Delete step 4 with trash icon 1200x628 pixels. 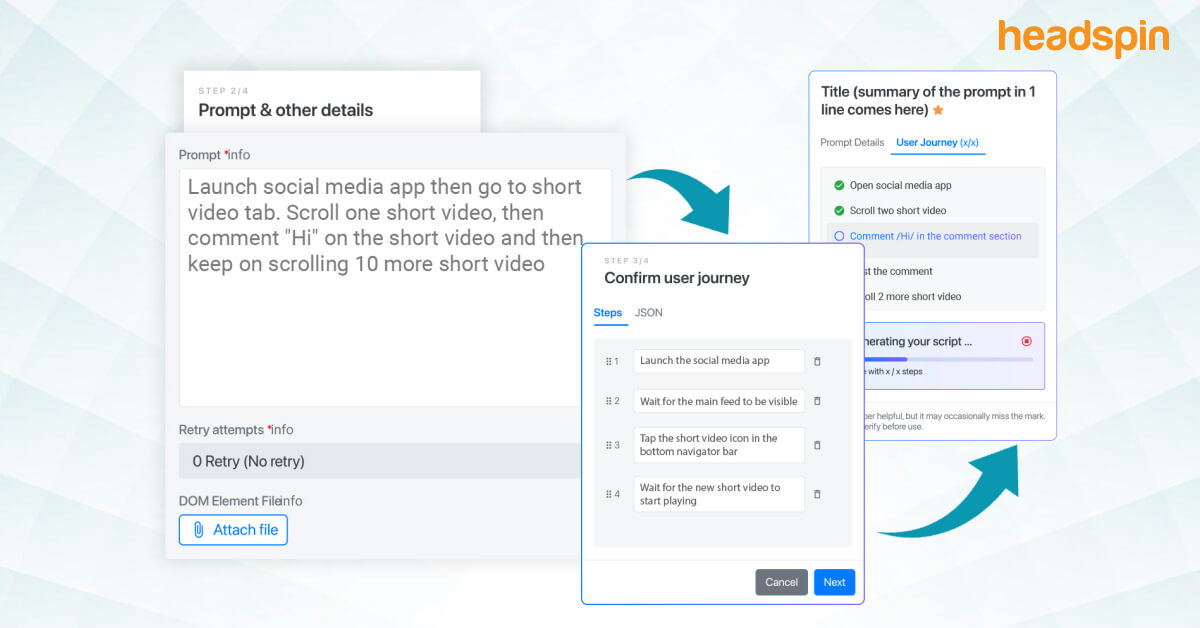click(x=817, y=494)
